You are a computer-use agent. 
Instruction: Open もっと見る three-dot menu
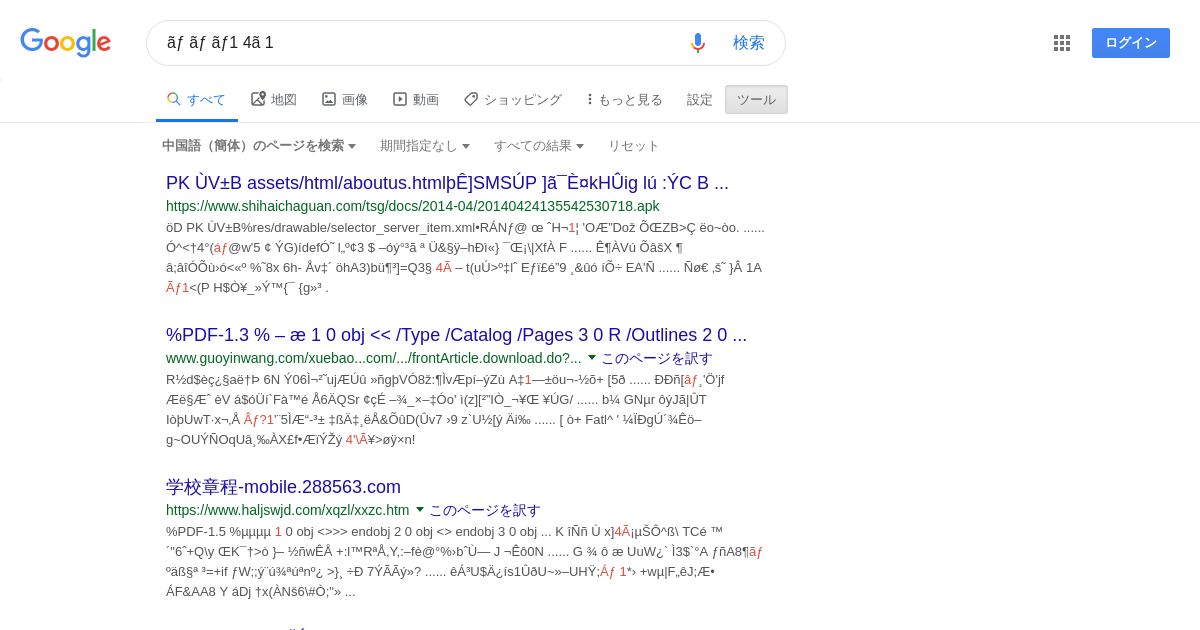coord(590,99)
